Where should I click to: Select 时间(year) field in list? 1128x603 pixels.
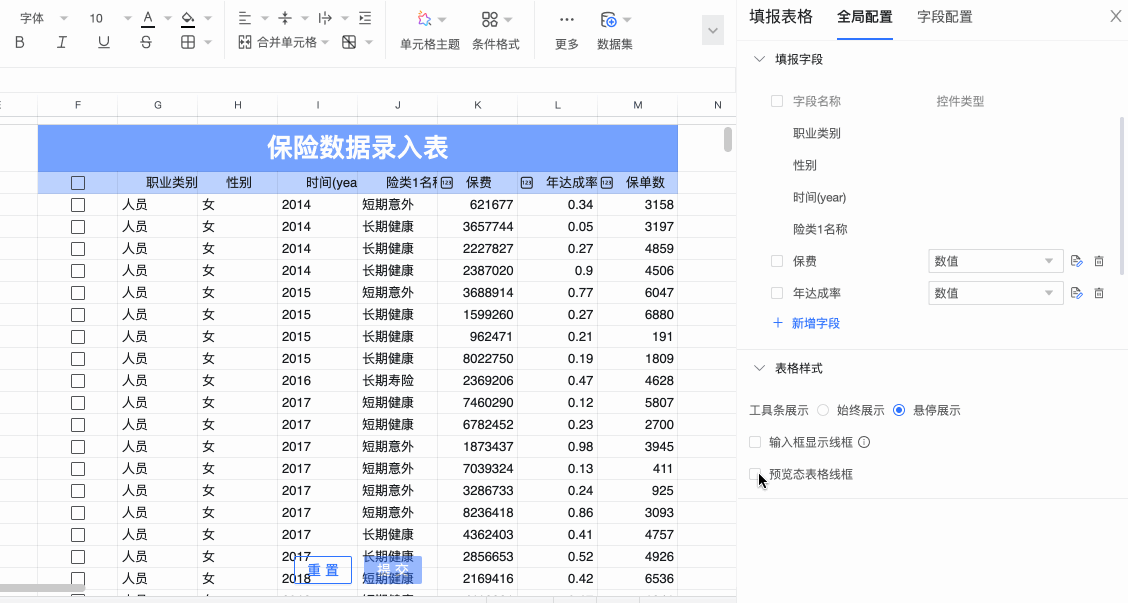(x=819, y=197)
